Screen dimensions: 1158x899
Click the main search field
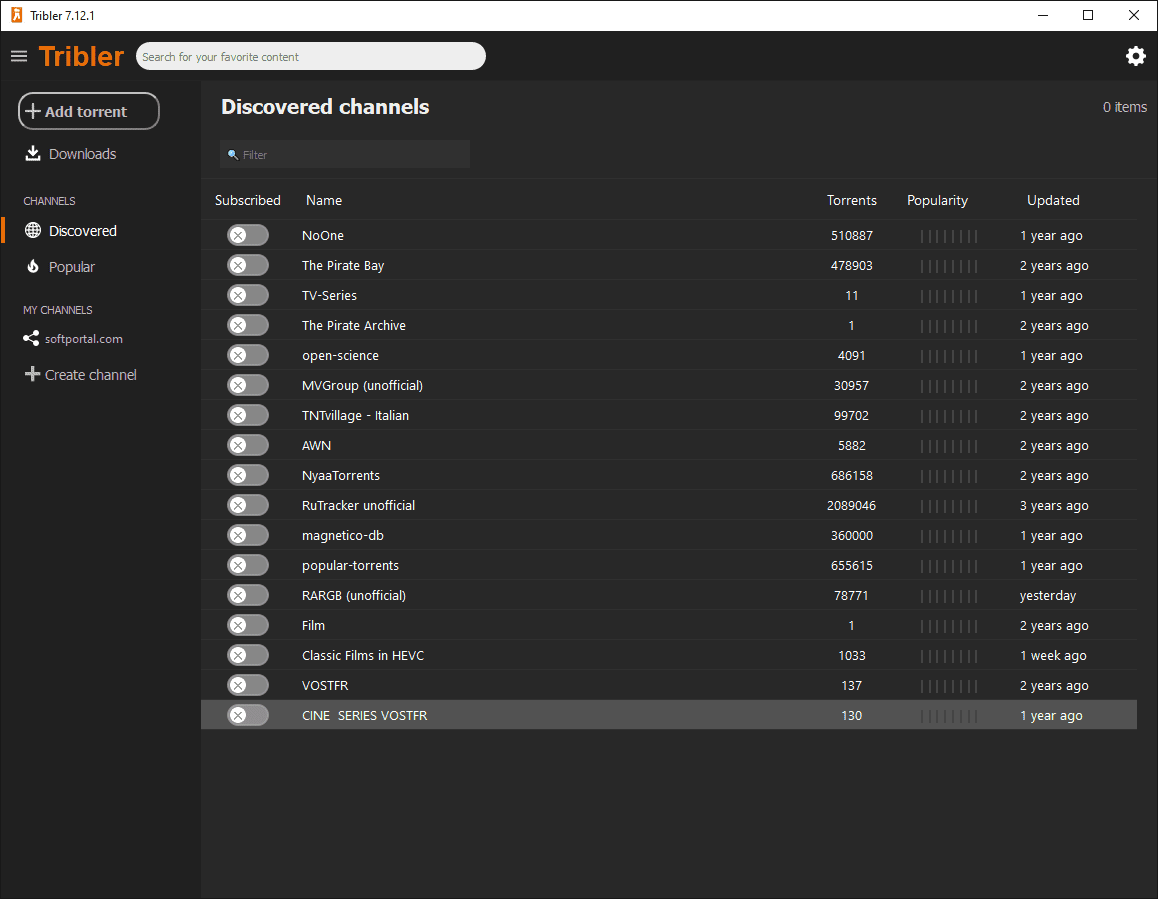pyautogui.click(x=311, y=56)
